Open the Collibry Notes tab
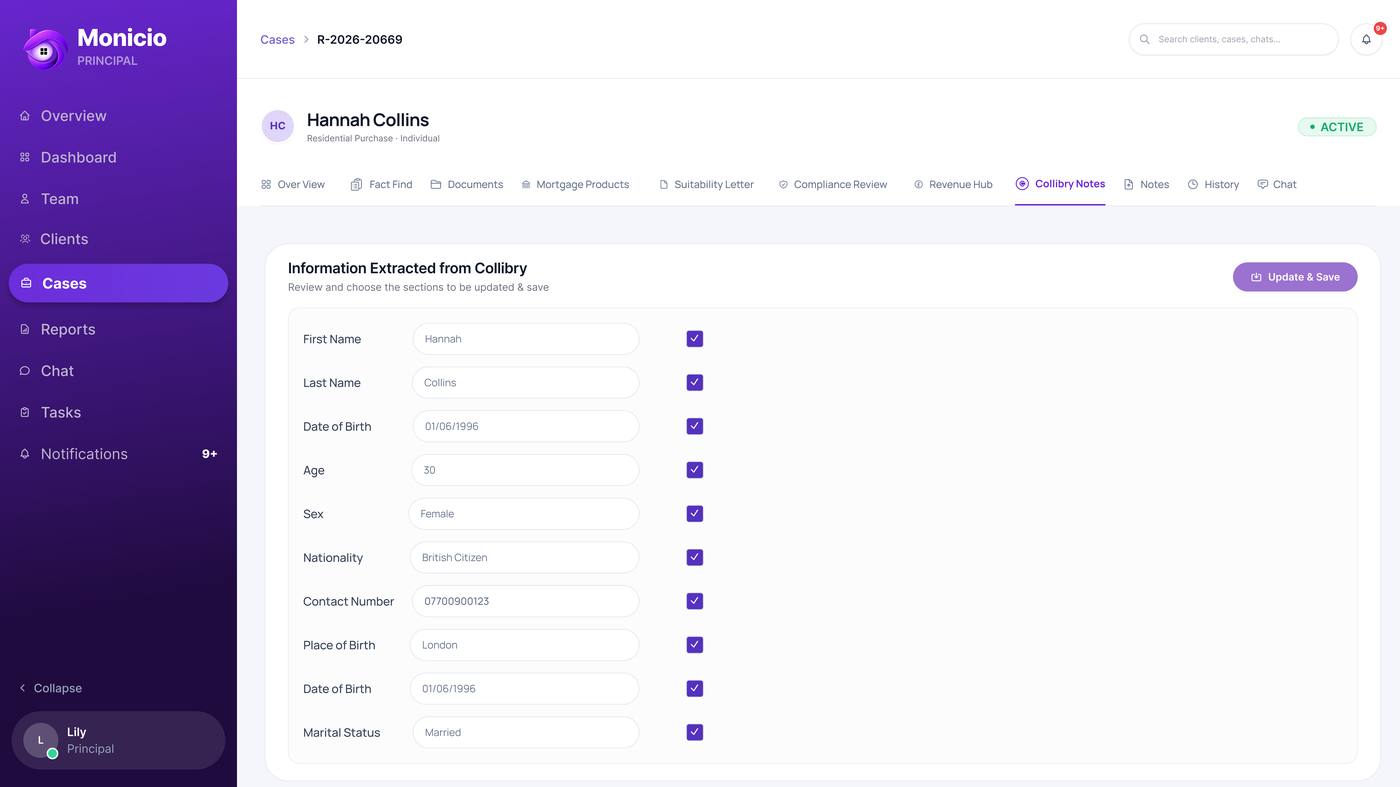 tap(1060, 184)
